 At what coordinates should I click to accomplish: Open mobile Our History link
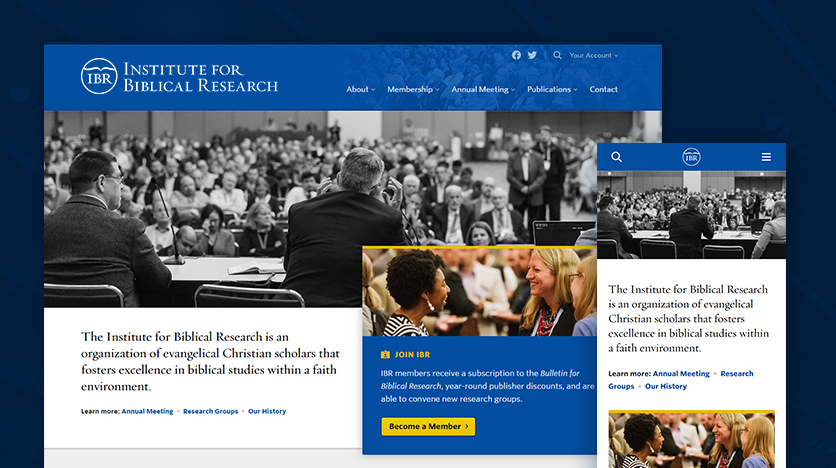point(666,386)
